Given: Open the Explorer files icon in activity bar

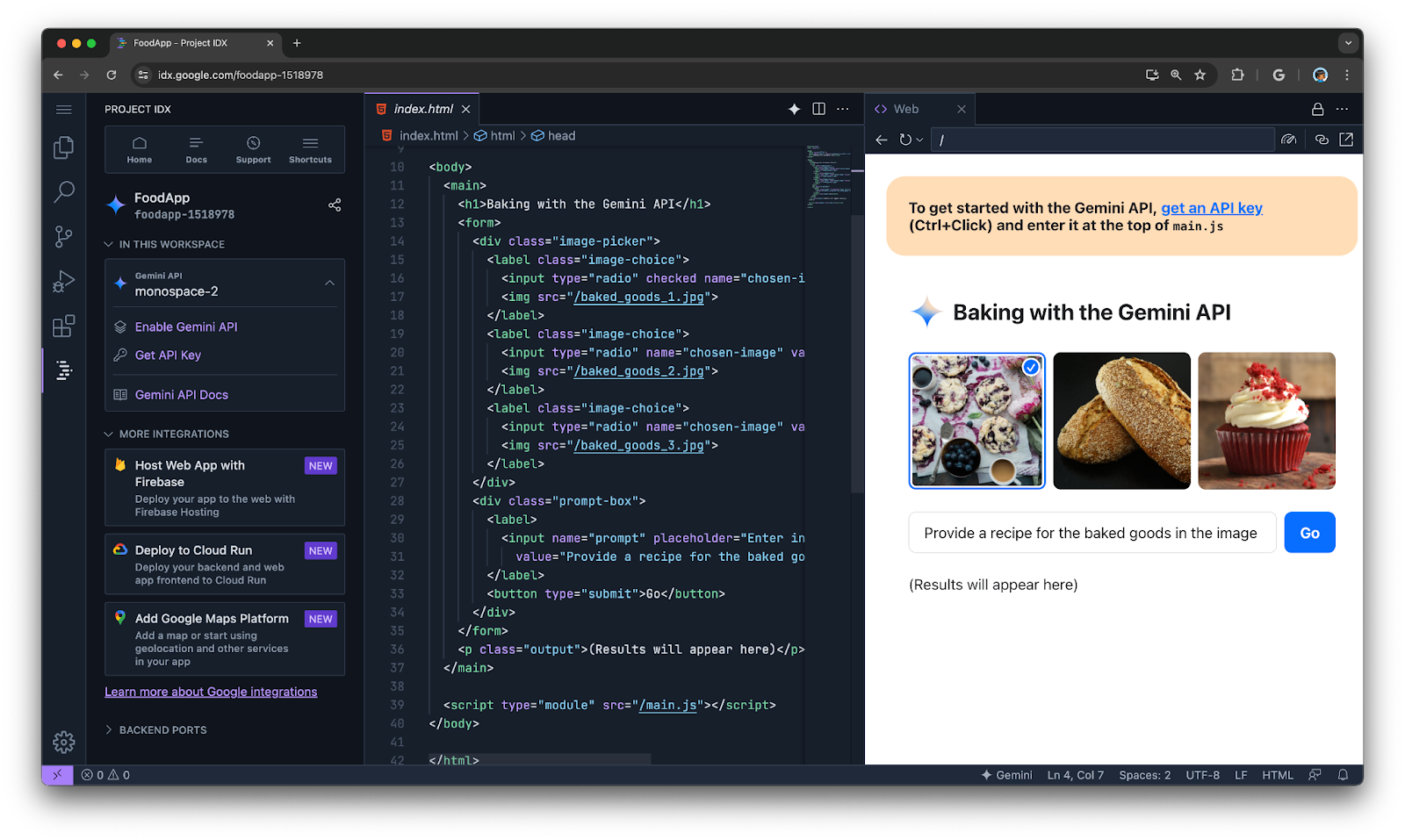Looking at the screenshot, I should click(63, 147).
